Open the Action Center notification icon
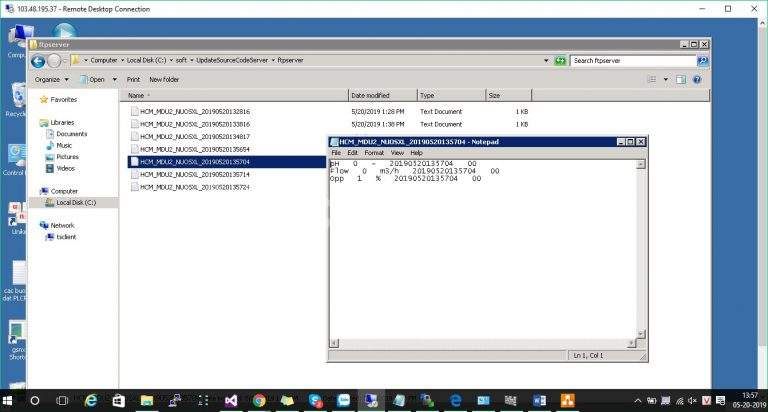Viewport: 768px width, 412px height. tap(720, 401)
